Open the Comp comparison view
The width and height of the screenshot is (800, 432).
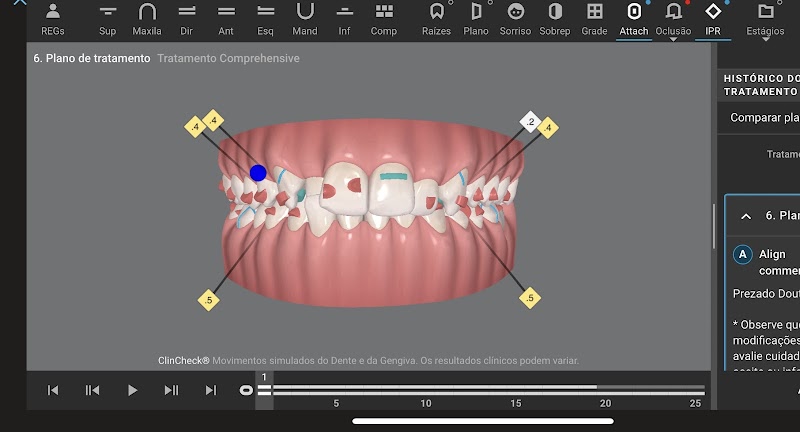click(x=384, y=18)
